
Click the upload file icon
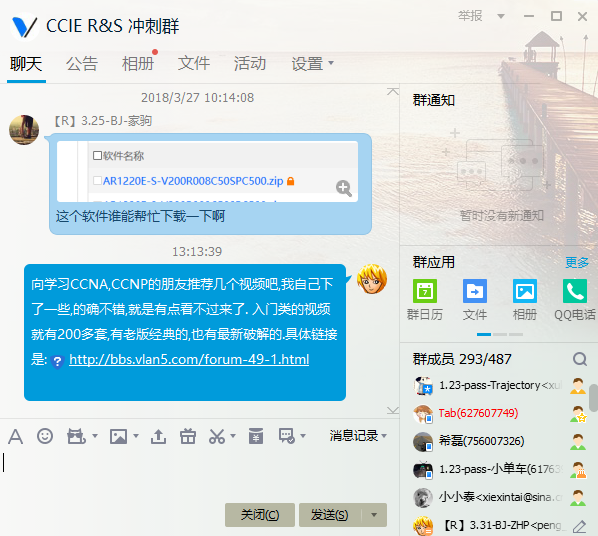tap(158, 436)
